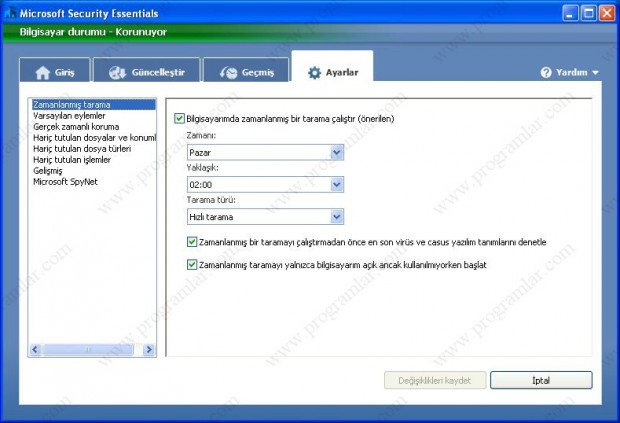Viewport: 620px width, 423px height.
Task: Select the Ayarlar tab label
Action: pos(342,72)
